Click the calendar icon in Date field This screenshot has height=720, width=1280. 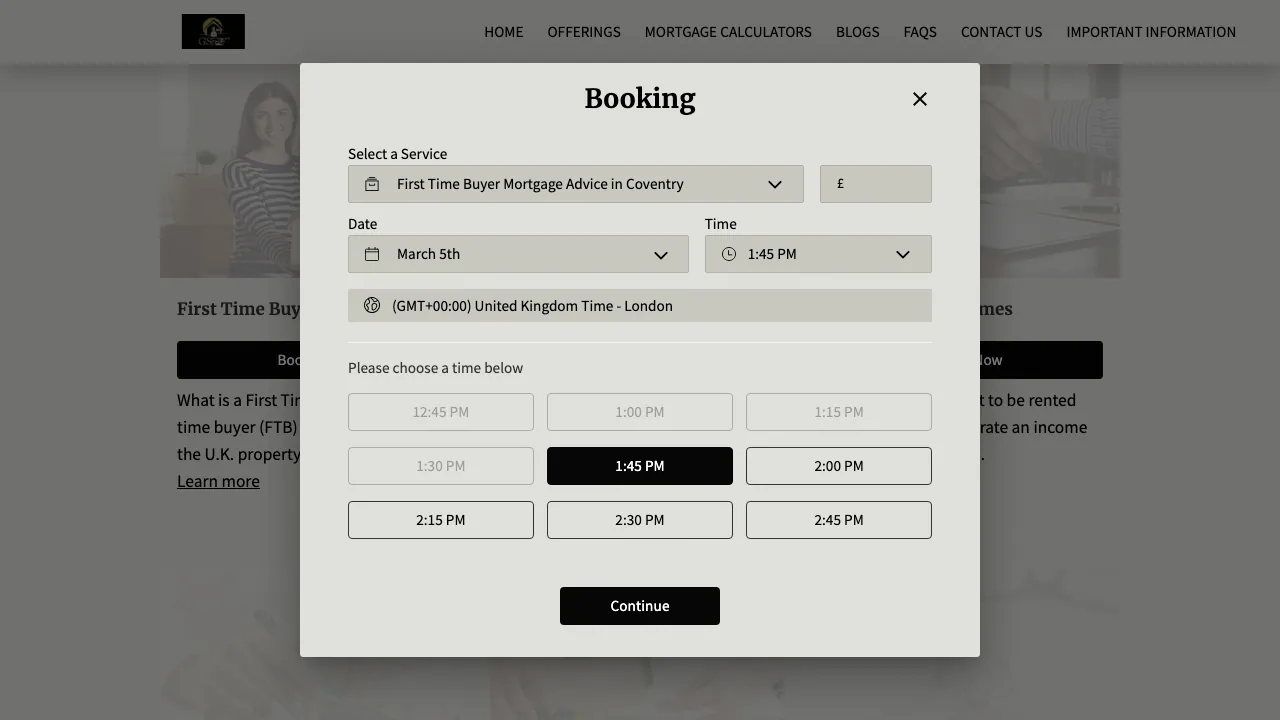point(372,254)
